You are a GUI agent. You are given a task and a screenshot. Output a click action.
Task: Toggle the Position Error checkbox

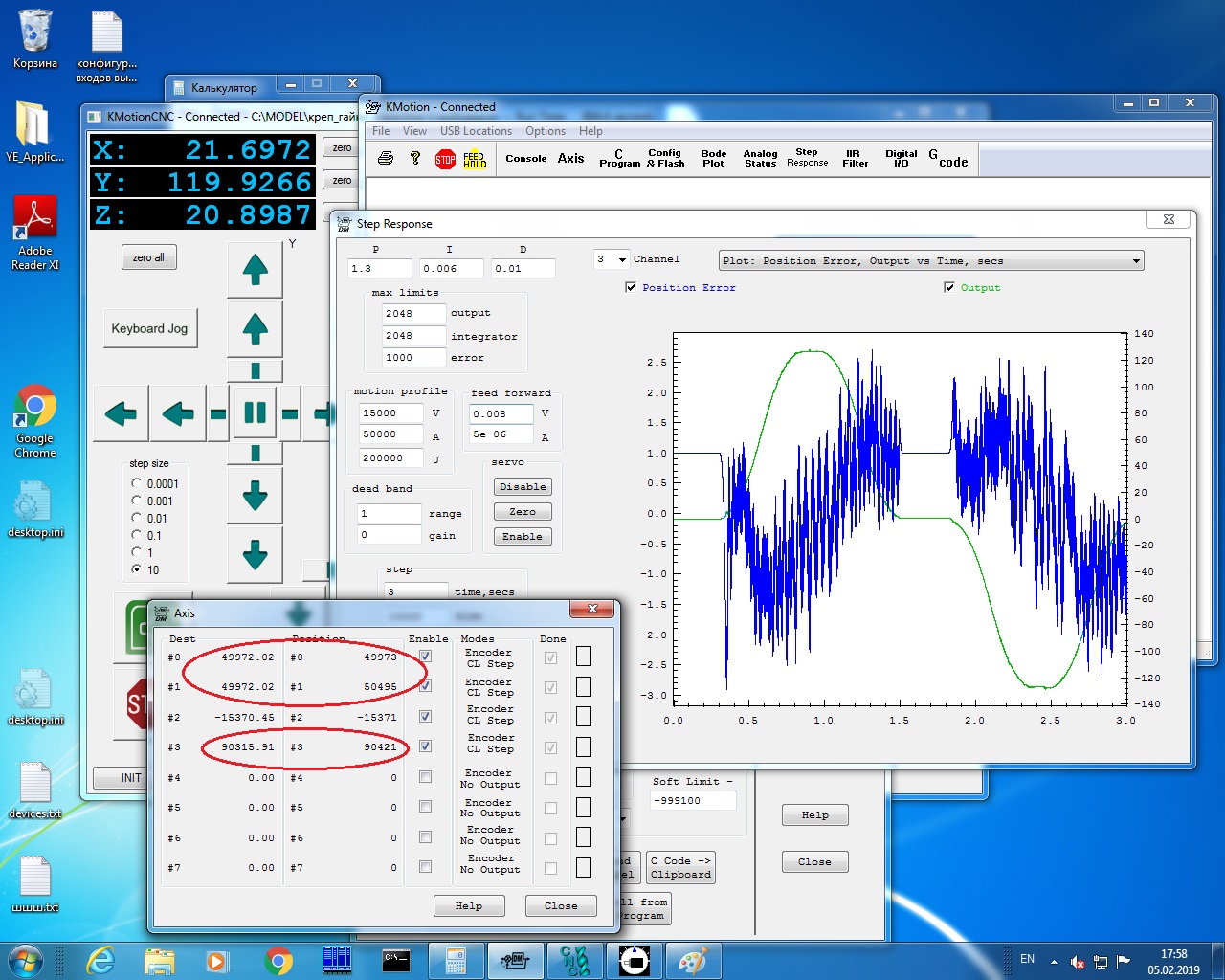[x=631, y=287]
